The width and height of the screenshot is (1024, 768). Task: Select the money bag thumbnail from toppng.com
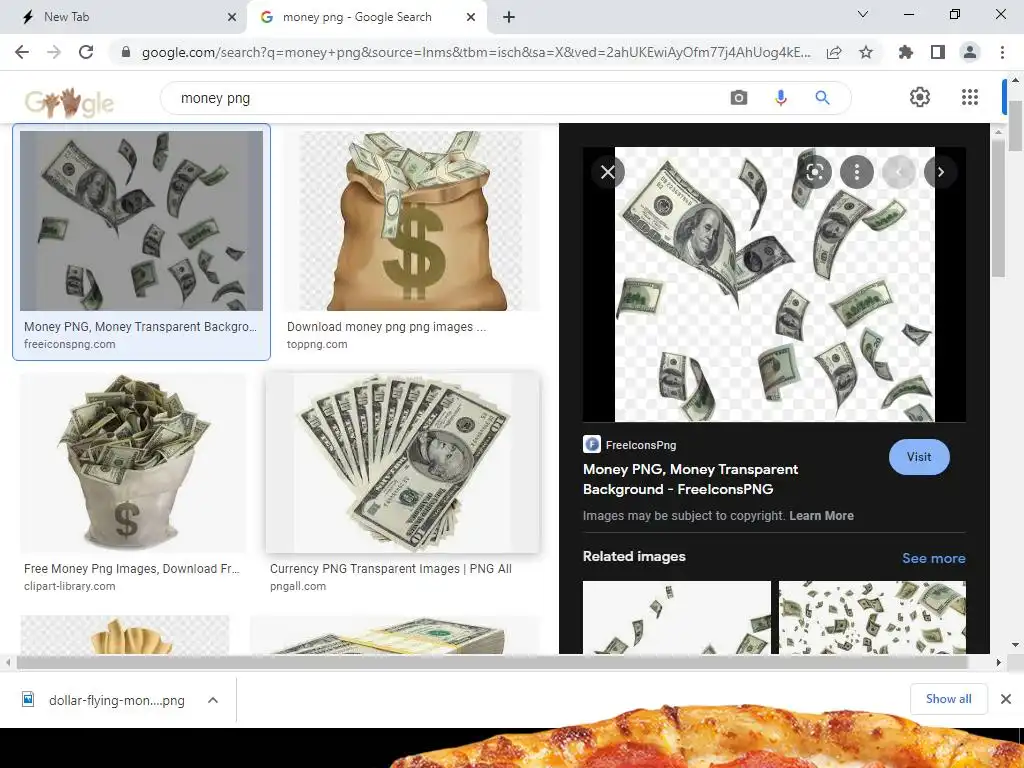coord(411,221)
